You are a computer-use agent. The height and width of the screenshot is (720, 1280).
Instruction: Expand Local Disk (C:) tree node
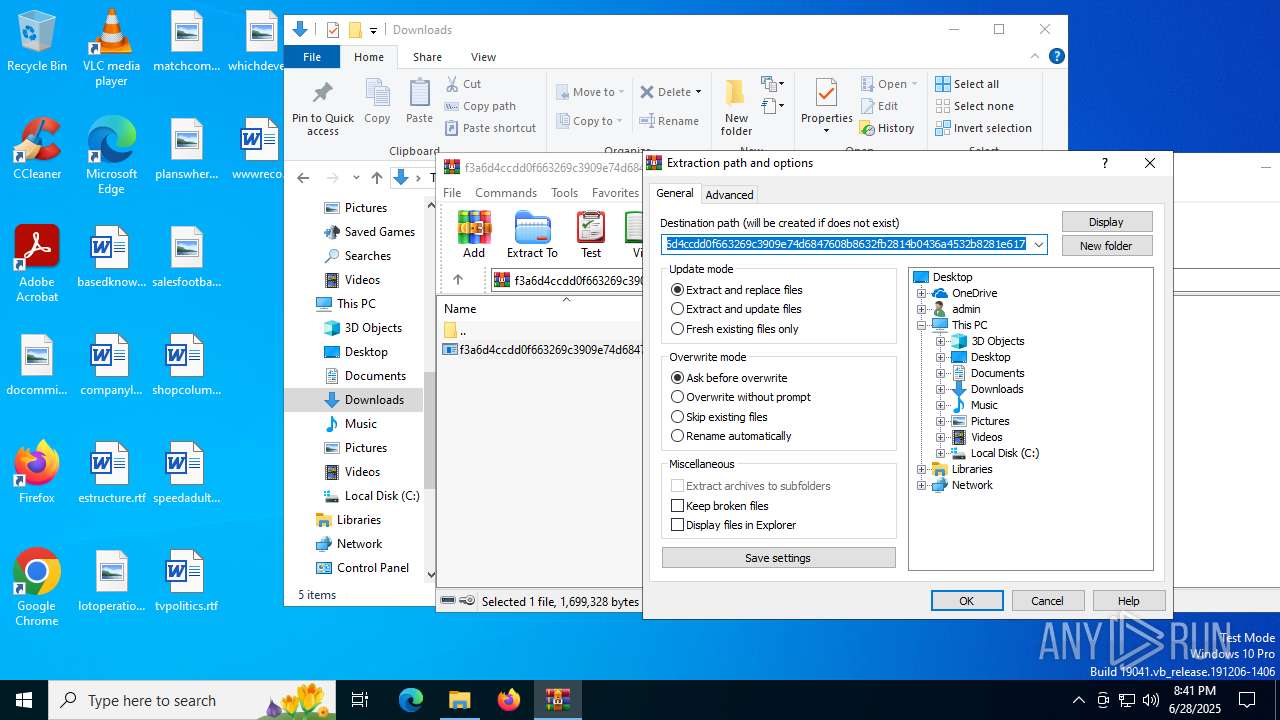(941, 453)
